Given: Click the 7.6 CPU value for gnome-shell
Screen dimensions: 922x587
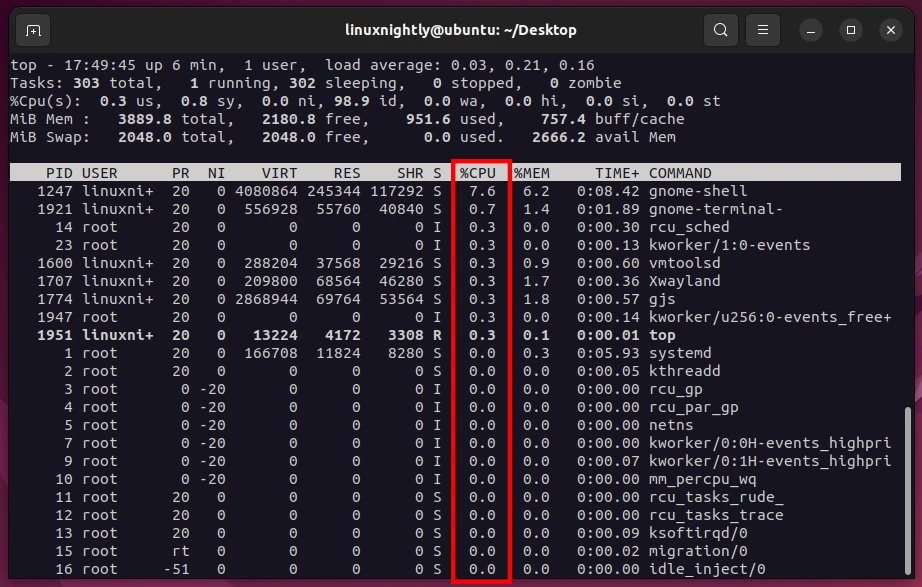Looking at the screenshot, I should tap(482, 191).
